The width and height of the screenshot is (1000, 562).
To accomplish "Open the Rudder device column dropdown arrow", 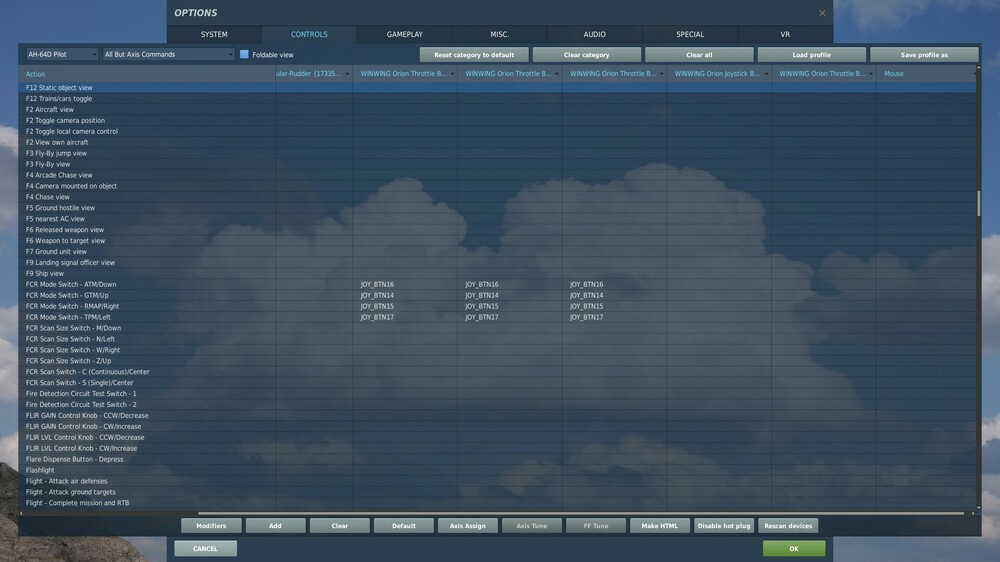I will click(347, 74).
